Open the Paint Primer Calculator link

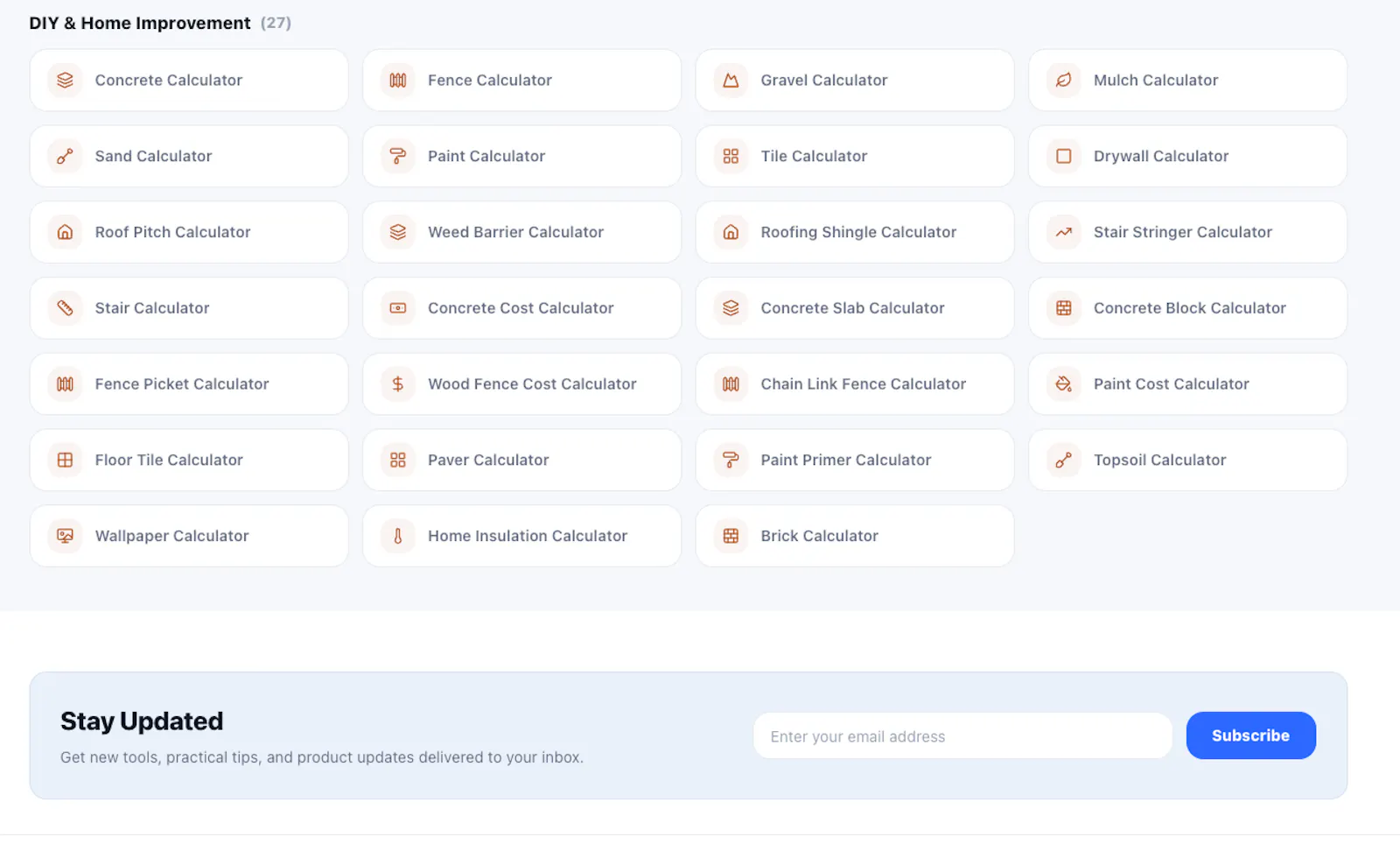[x=855, y=461]
